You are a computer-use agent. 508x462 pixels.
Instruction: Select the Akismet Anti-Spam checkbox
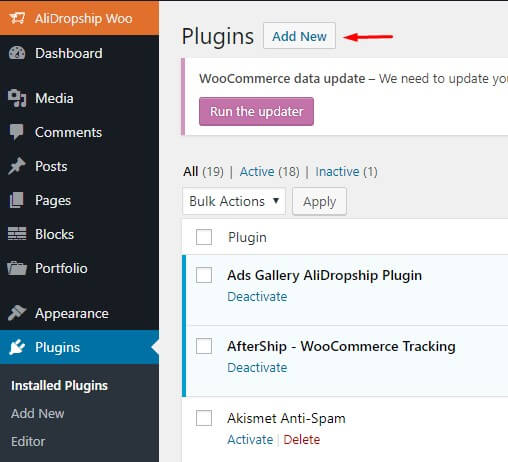click(204, 418)
